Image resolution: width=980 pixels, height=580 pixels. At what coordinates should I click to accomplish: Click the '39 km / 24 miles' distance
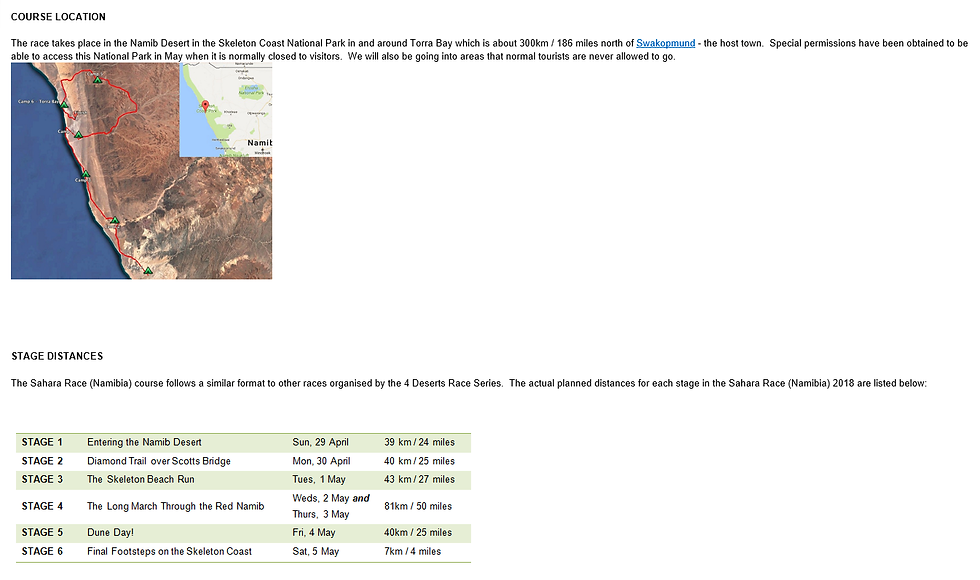pyautogui.click(x=419, y=442)
